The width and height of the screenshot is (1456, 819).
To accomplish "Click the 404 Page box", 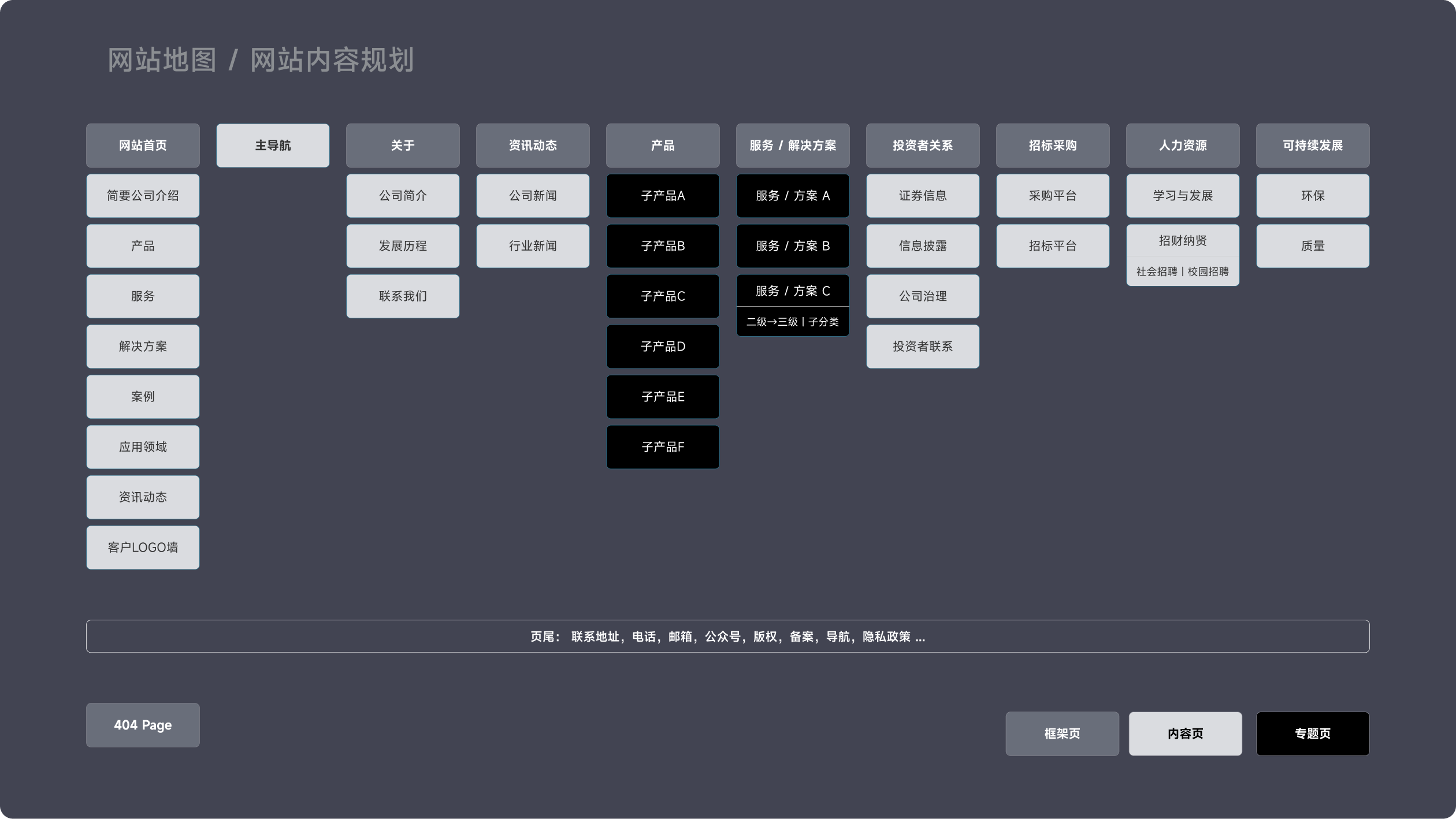I will pos(143,725).
